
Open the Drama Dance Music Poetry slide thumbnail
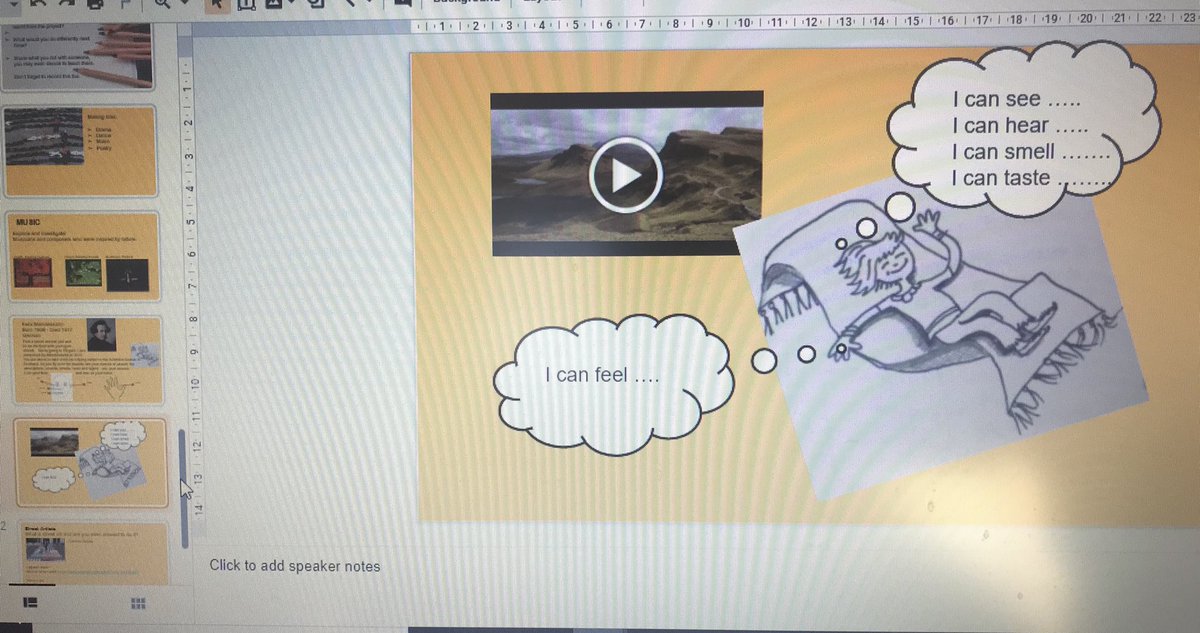pyautogui.click(x=79, y=151)
